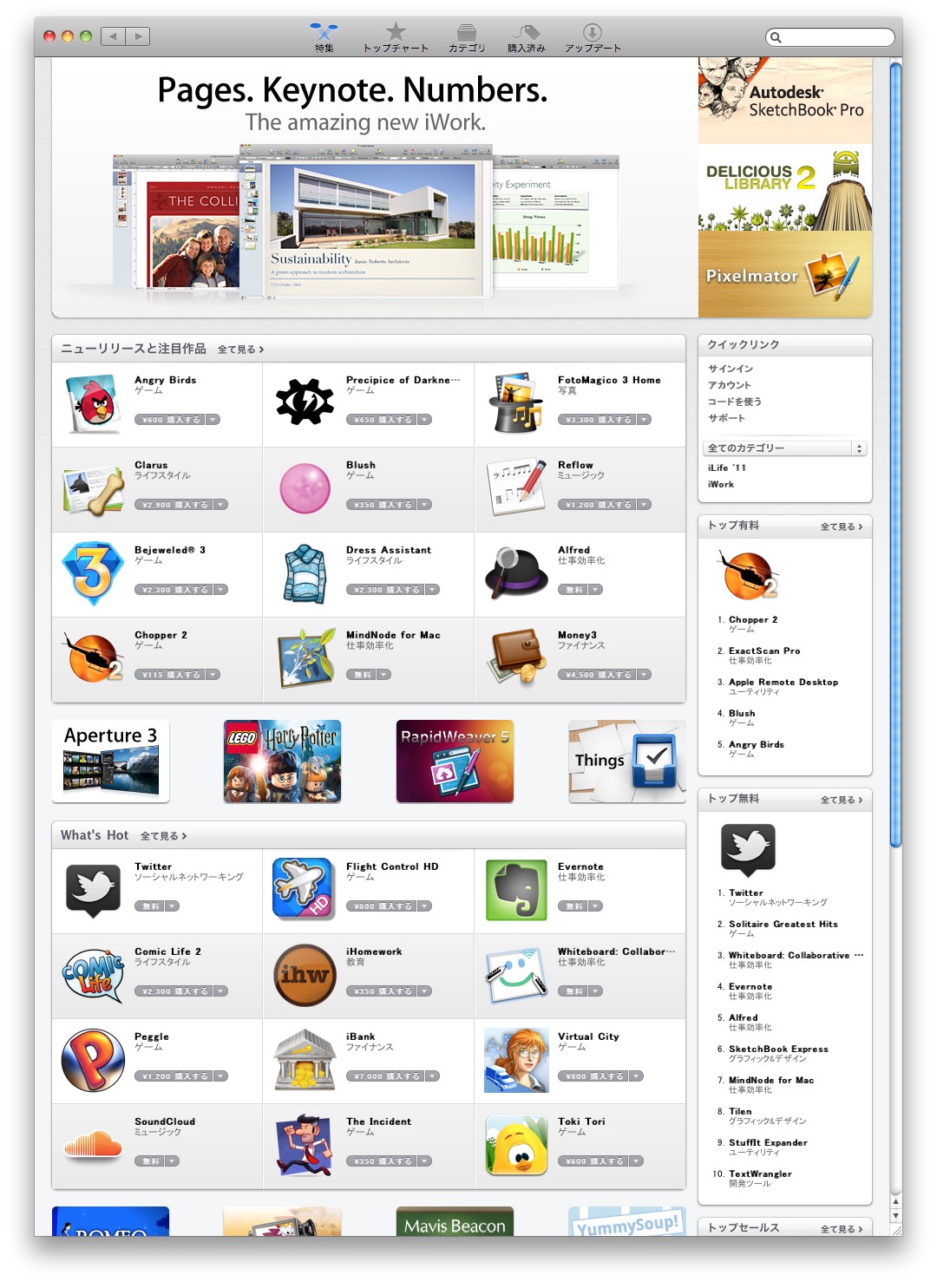Click the iBank building icon
The height and width of the screenshot is (1288, 937).
click(304, 1059)
